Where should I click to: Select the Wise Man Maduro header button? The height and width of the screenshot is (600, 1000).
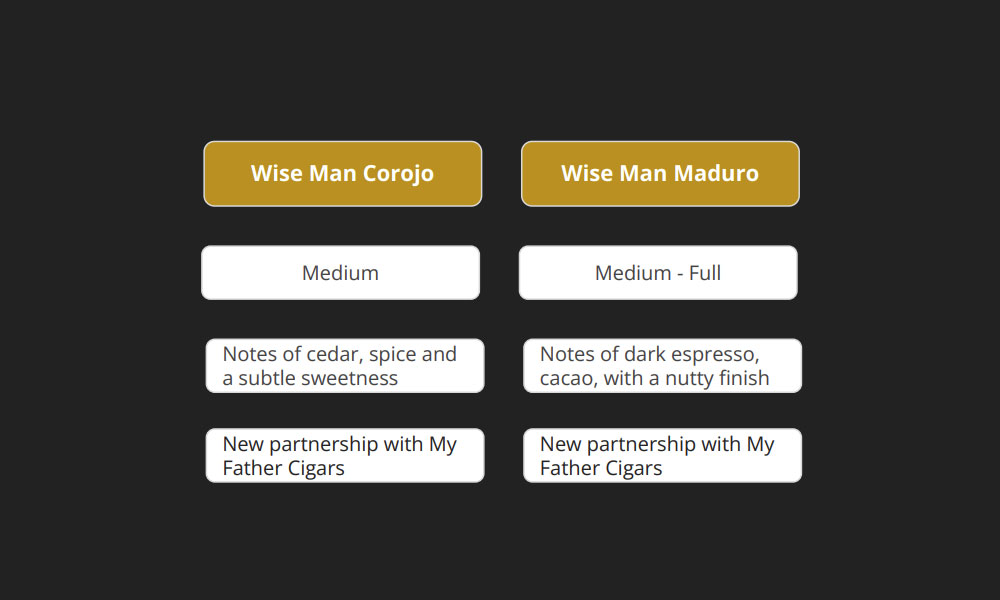[660, 173]
